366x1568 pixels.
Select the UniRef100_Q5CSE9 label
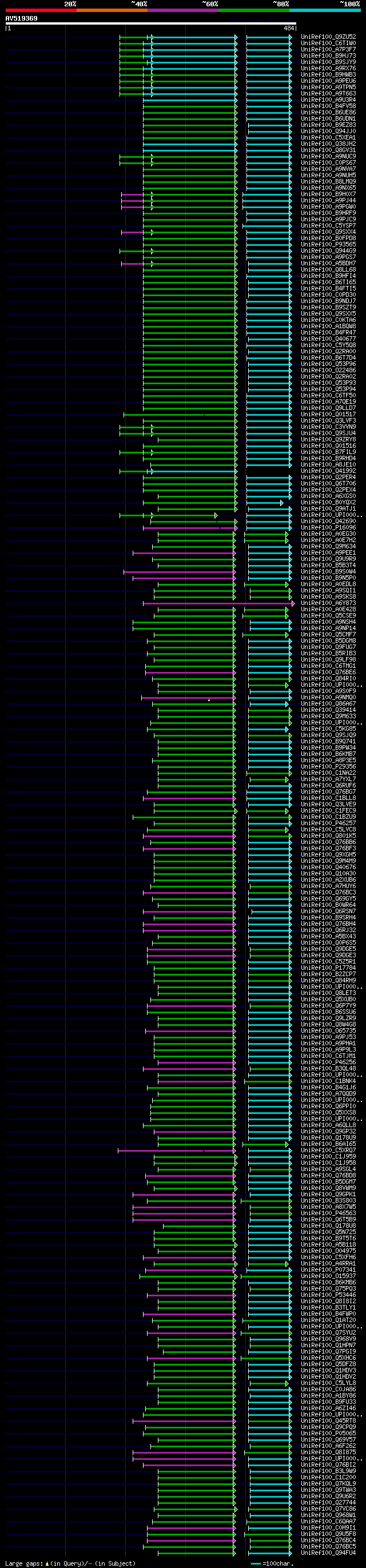click(328, 615)
